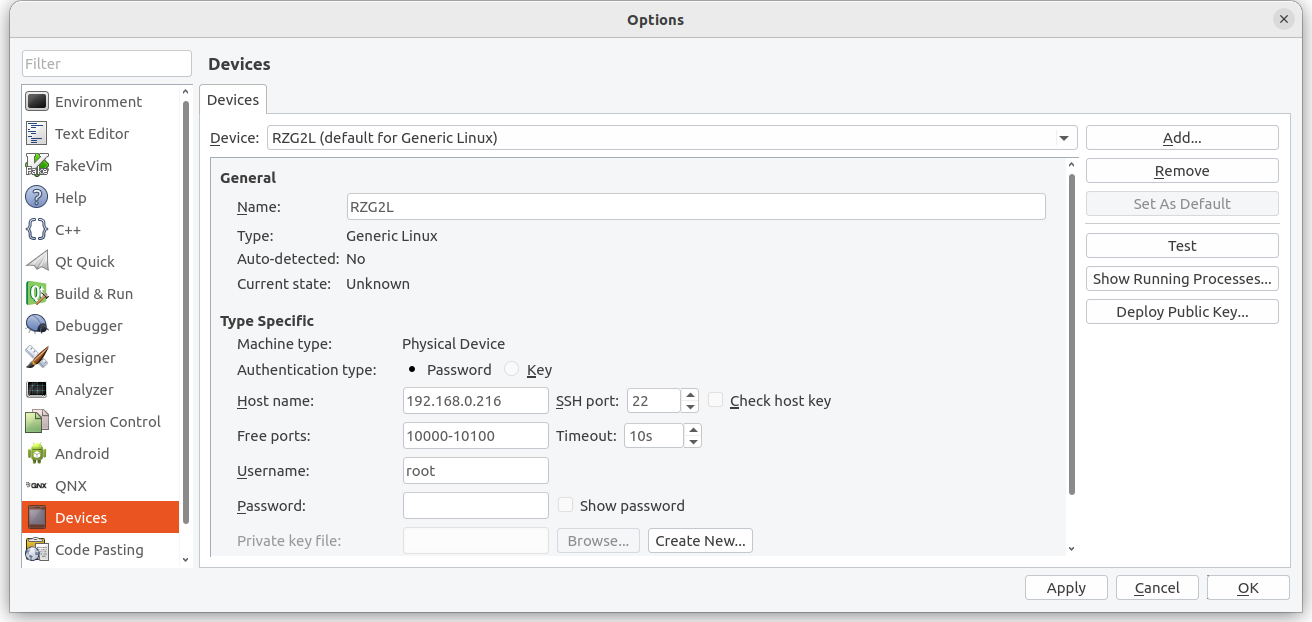The height and width of the screenshot is (622, 1312).
Task: Click the Host name input field
Action: pos(475,401)
